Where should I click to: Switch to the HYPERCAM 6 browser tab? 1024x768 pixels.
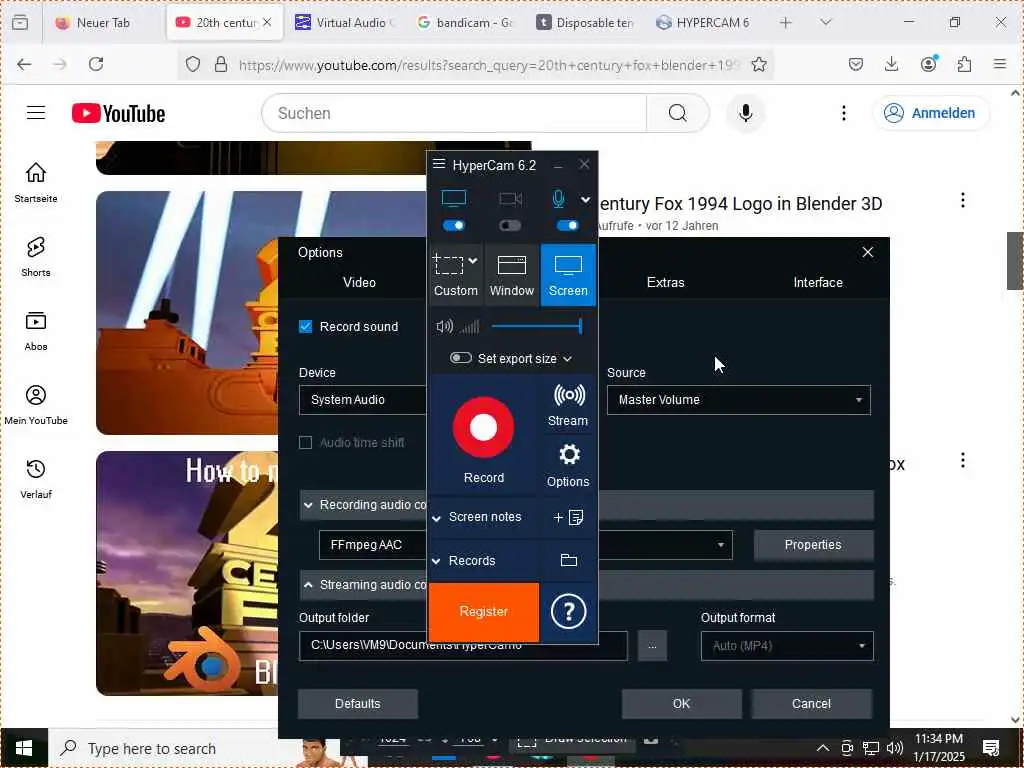(x=704, y=22)
